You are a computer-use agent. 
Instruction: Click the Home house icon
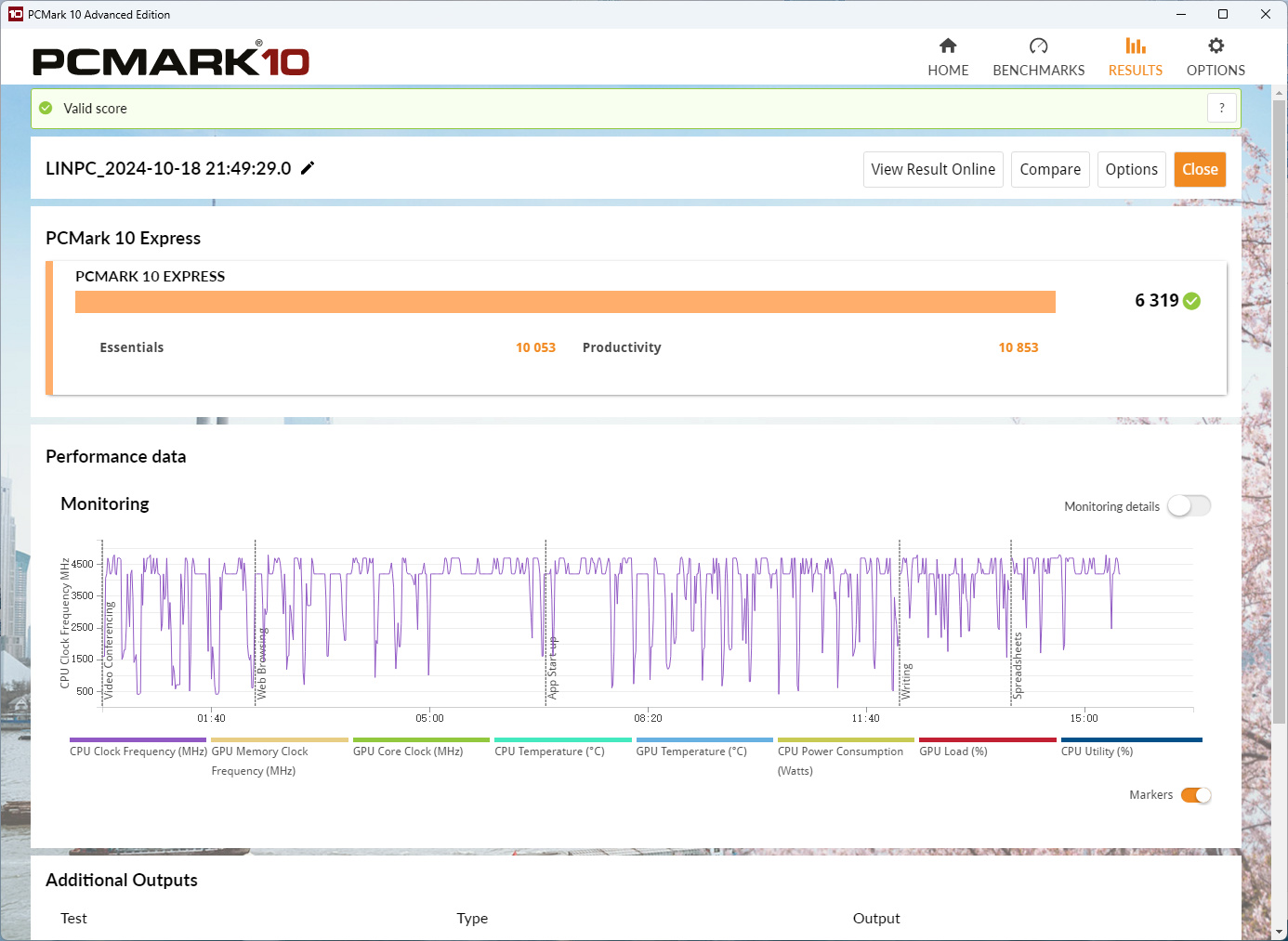(x=948, y=46)
